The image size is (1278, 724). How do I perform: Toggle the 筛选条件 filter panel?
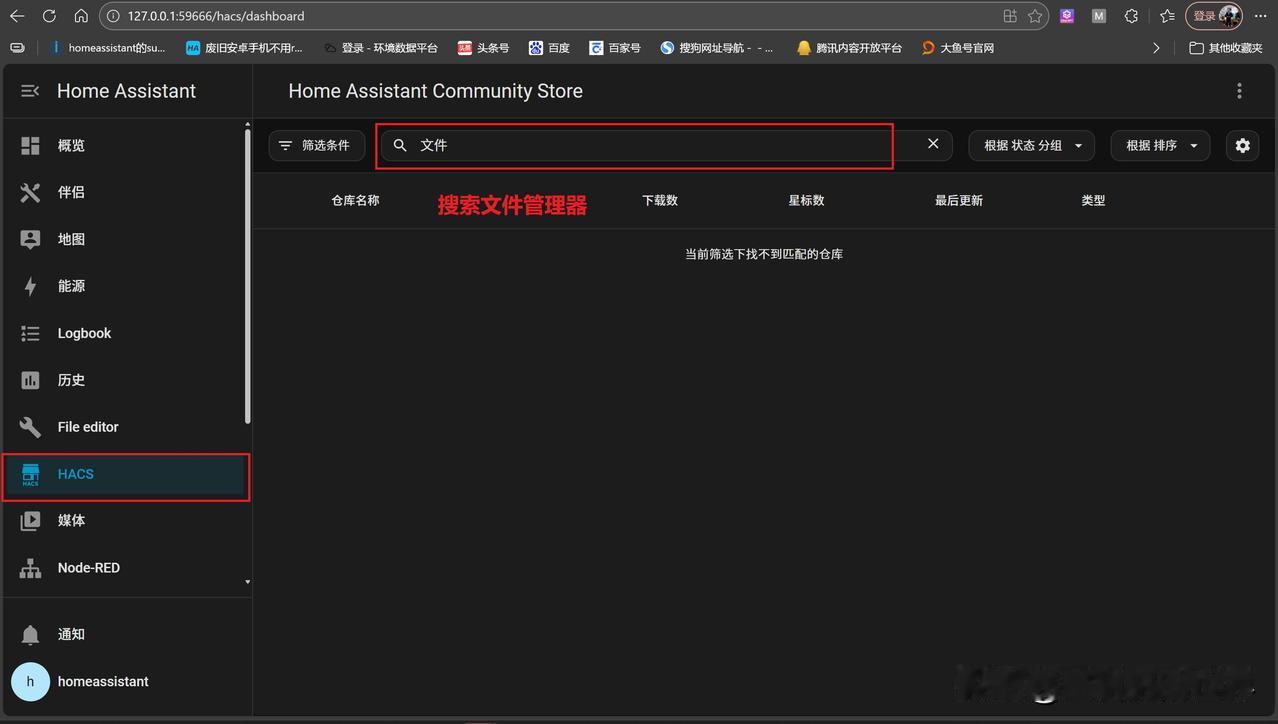(316, 144)
